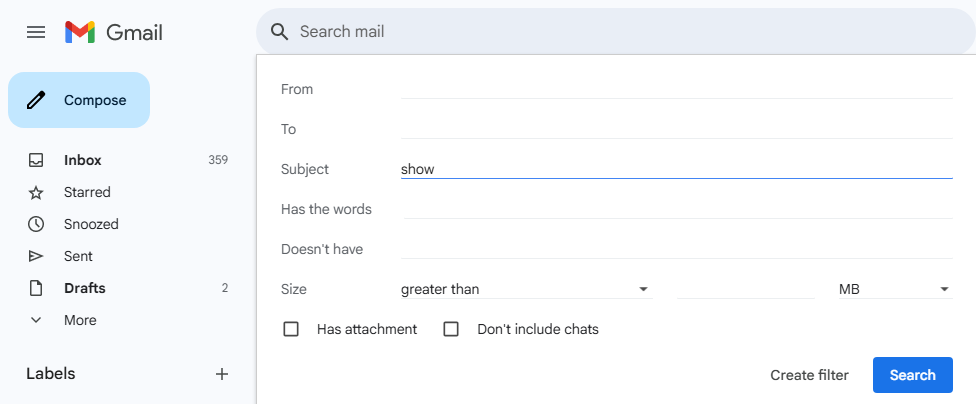Click the search magnifier icon
This screenshot has height=404, width=976.
point(280,32)
